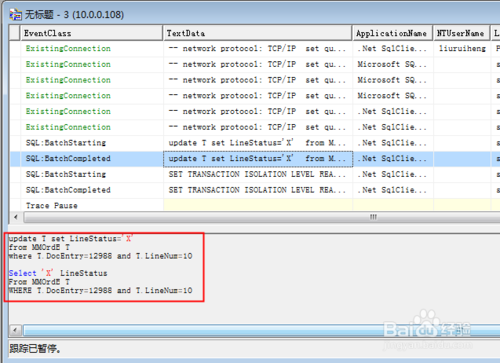Screen dimensions: 500x363
Task: Click the ApplicationName column header
Action: pyautogui.click(x=393, y=33)
